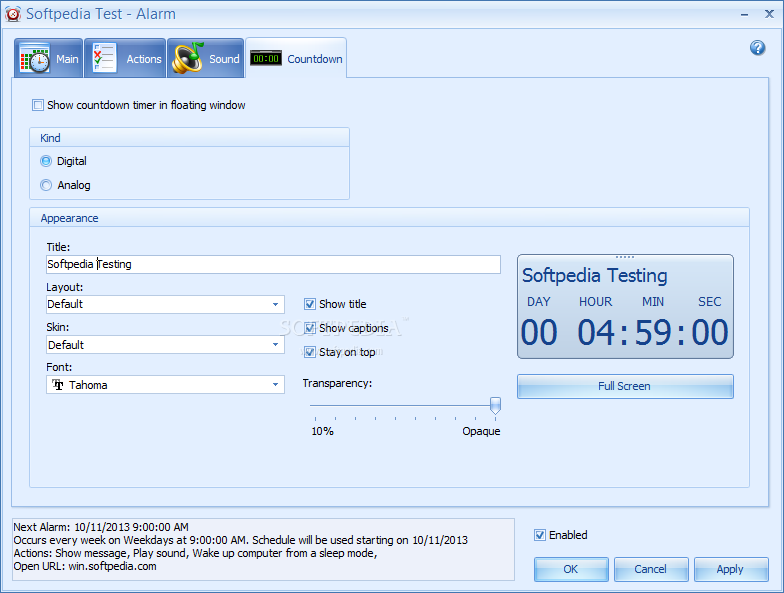784x593 pixels.
Task: Click the 00:00 digital clock icon on Countdown tab
Action: (x=266, y=58)
